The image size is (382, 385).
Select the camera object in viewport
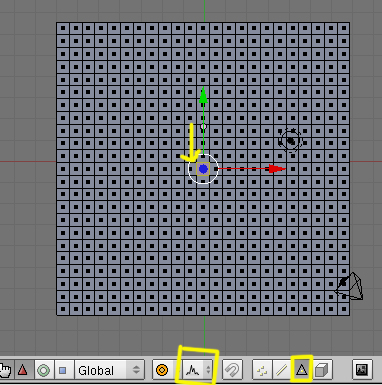(349, 287)
